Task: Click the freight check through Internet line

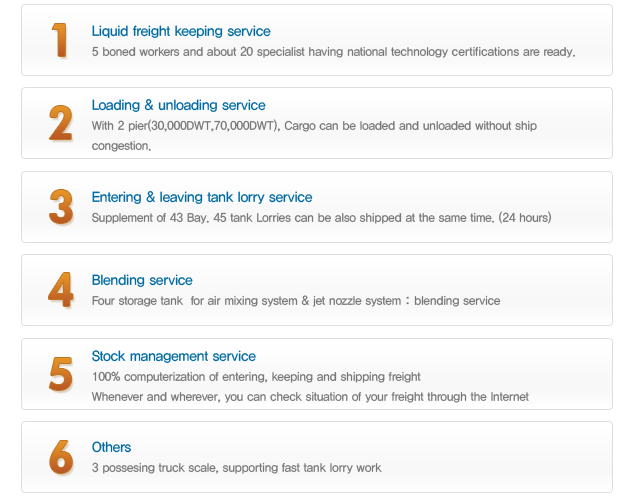Action: tap(310, 397)
